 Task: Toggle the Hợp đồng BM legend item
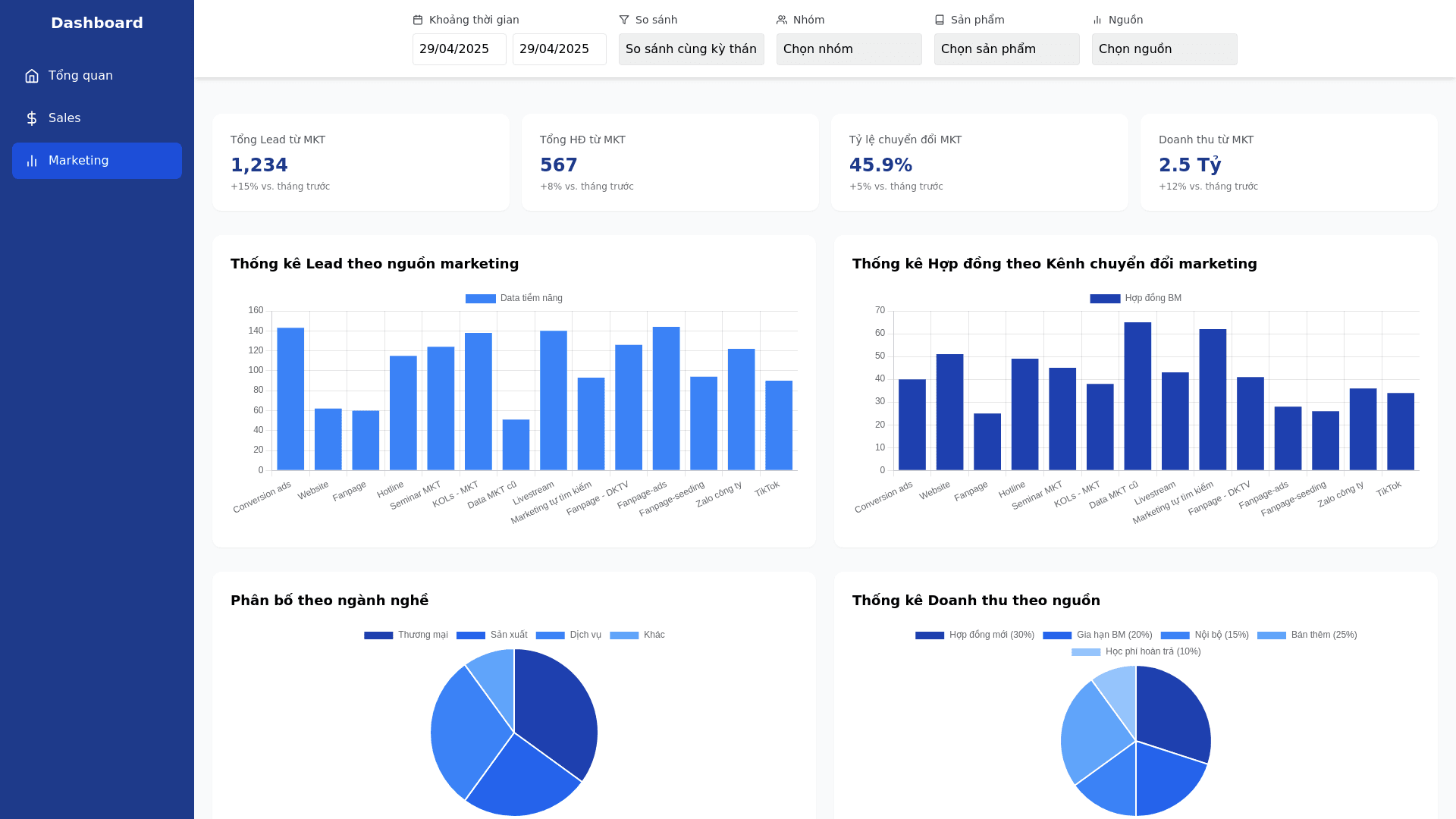tap(1135, 299)
